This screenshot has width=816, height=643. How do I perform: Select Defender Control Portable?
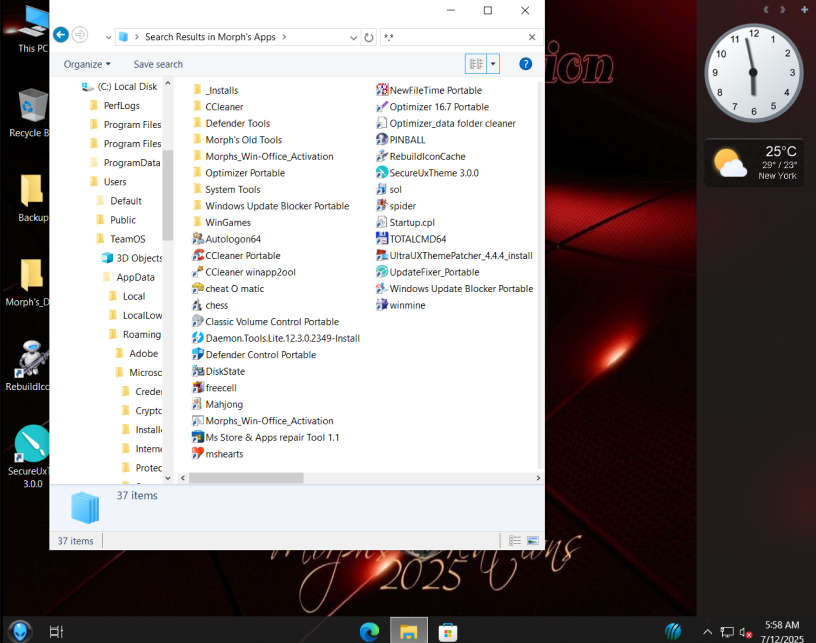point(254,355)
